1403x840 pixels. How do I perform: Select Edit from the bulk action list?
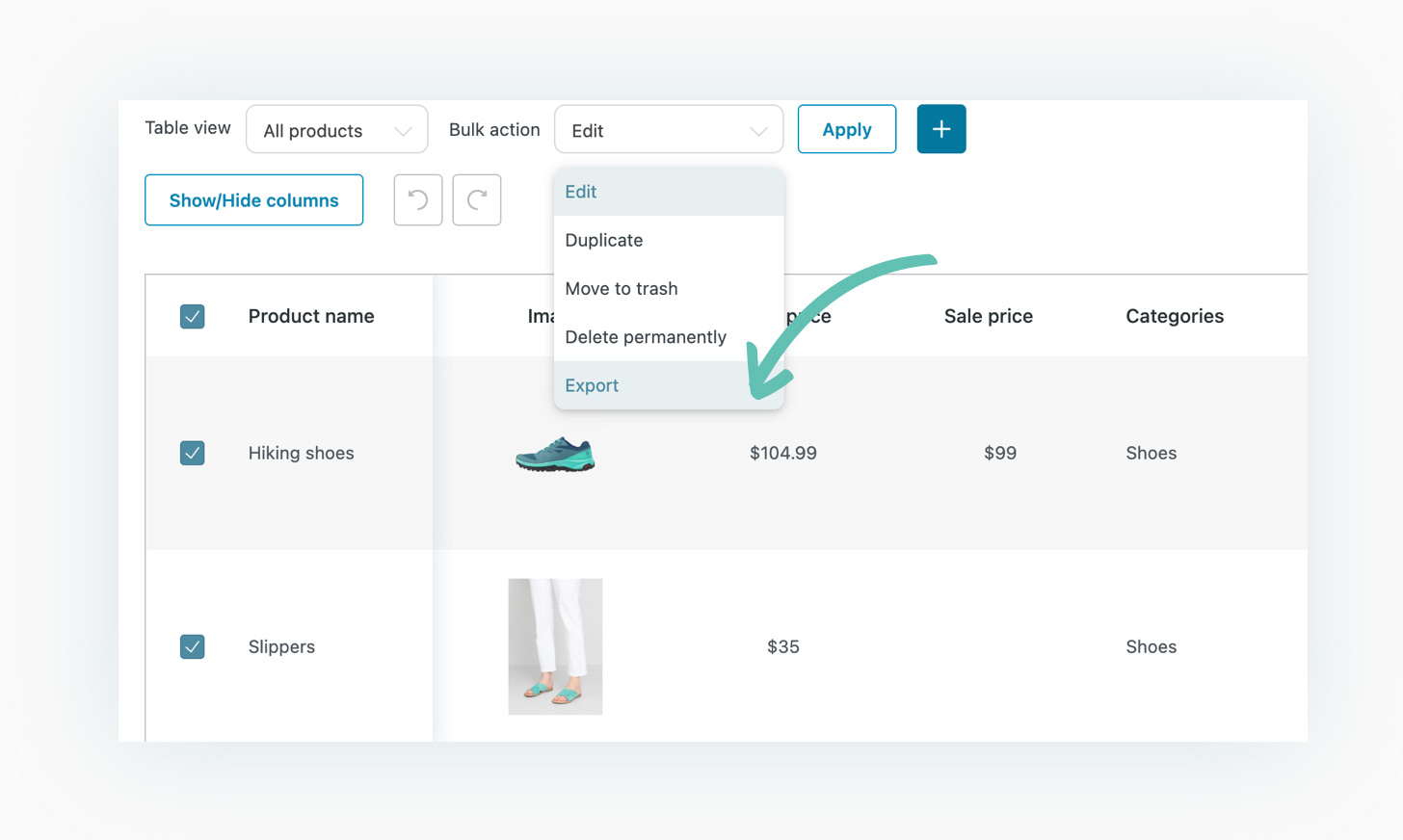669,192
